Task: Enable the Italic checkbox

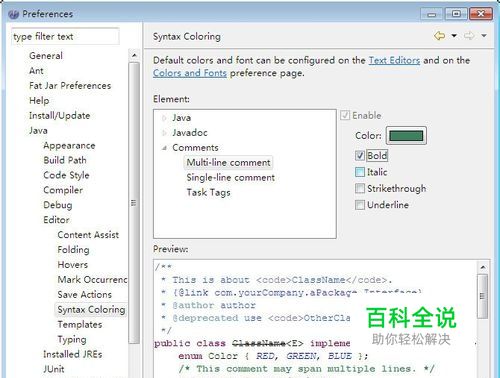Action: point(360,172)
